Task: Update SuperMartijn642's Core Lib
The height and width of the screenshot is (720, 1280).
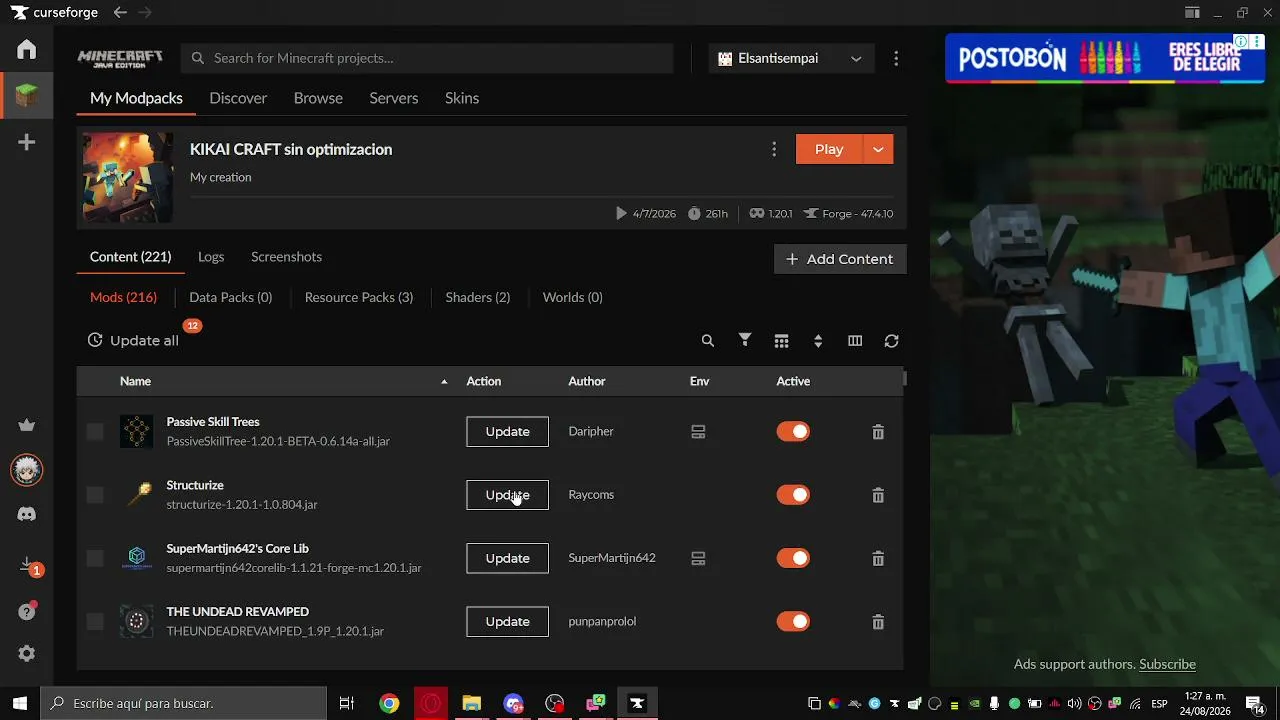Action: click(507, 558)
